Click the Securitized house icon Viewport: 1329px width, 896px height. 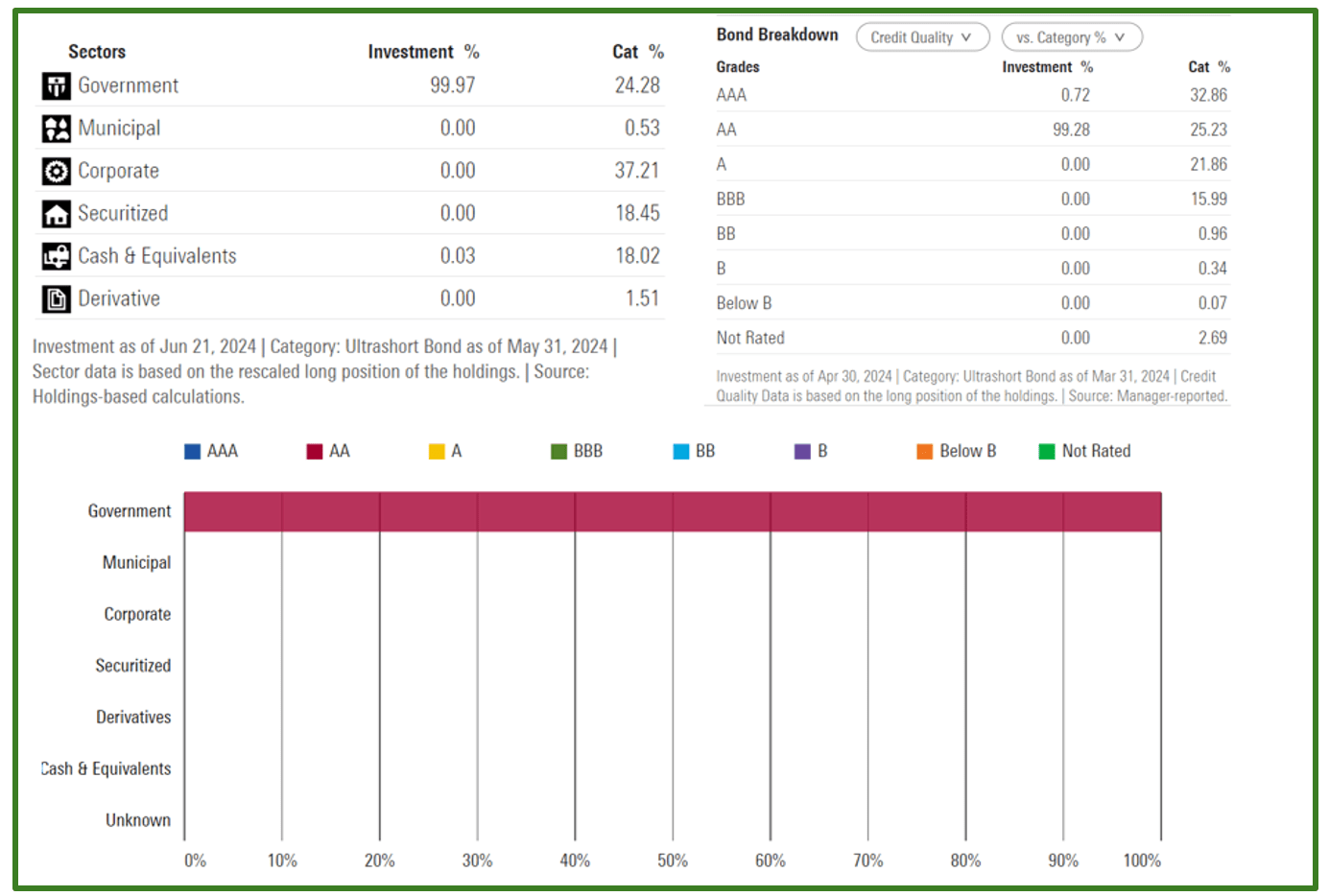click(55, 213)
